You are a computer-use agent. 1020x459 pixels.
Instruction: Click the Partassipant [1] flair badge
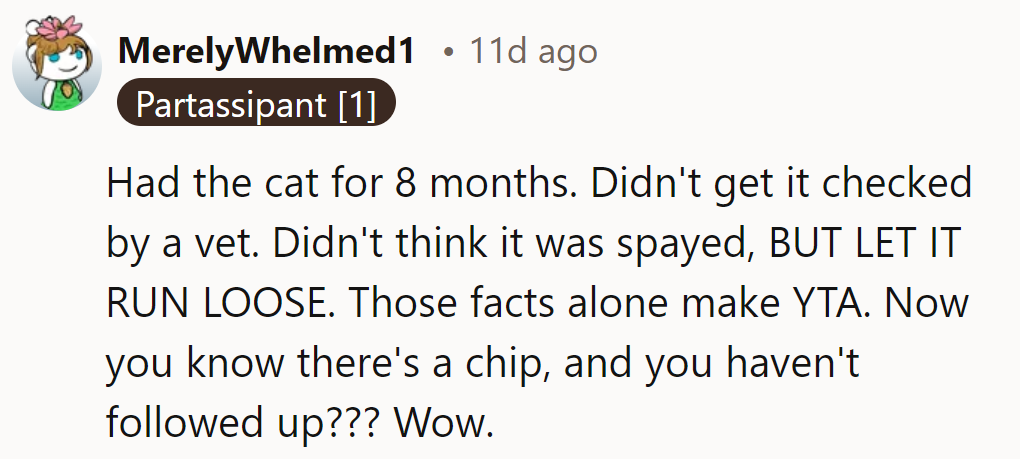[x=256, y=105]
